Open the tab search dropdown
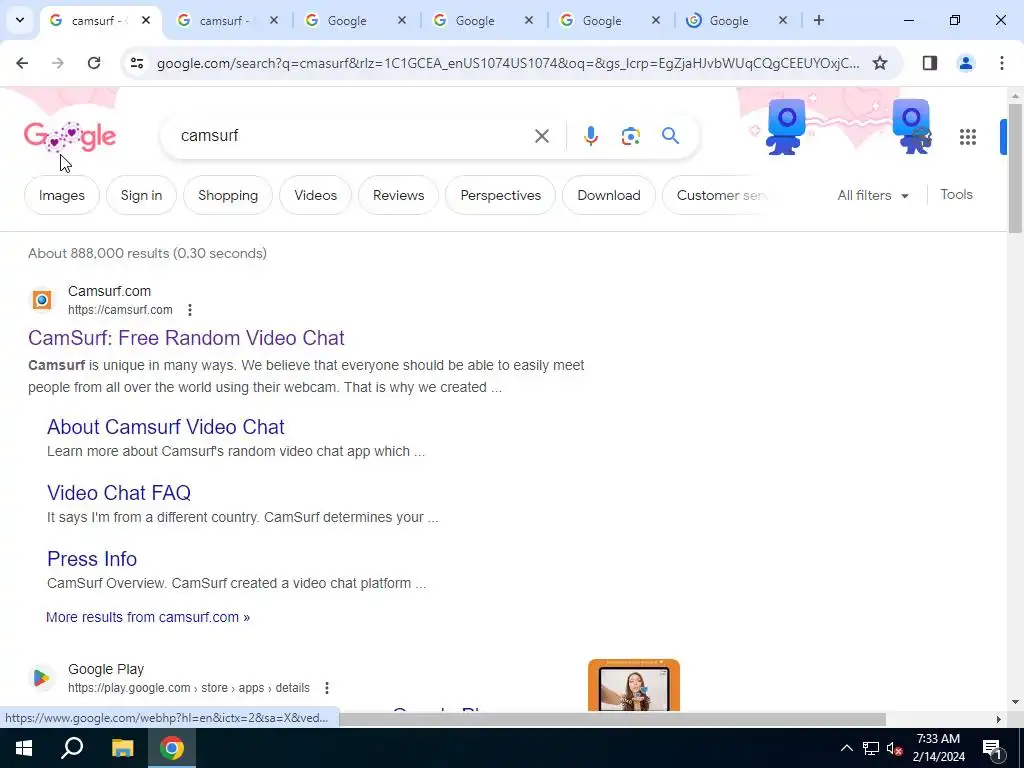Screen dimensions: 1024x768 click(20, 20)
